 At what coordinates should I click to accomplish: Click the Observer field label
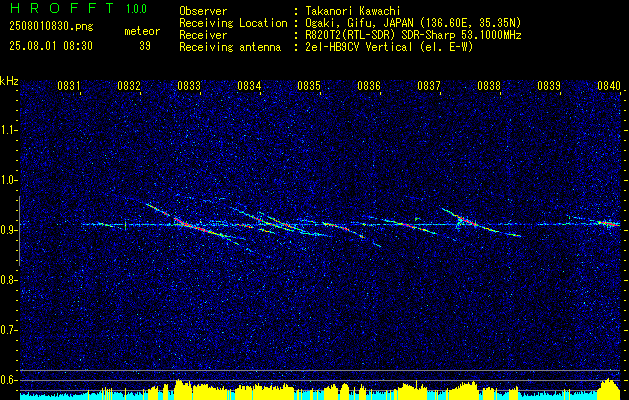click(203, 11)
